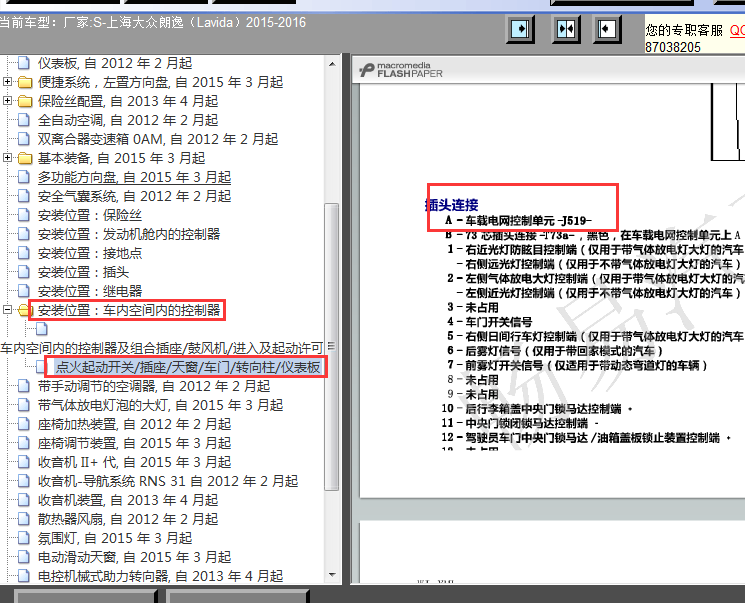Select 点火起动开关/插座/天窗/车门/转向柱/仪表板 entry
Image resolution: width=745 pixels, height=603 pixels.
[x=188, y=367]
